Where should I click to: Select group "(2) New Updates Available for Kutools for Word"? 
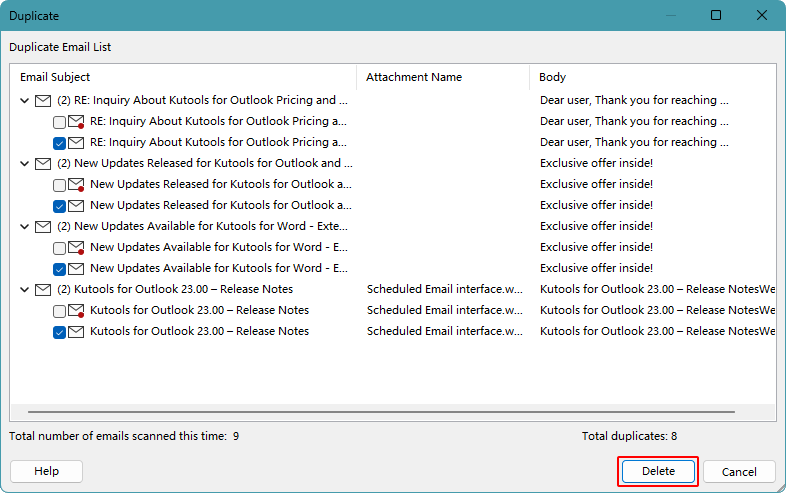[203, 226]
